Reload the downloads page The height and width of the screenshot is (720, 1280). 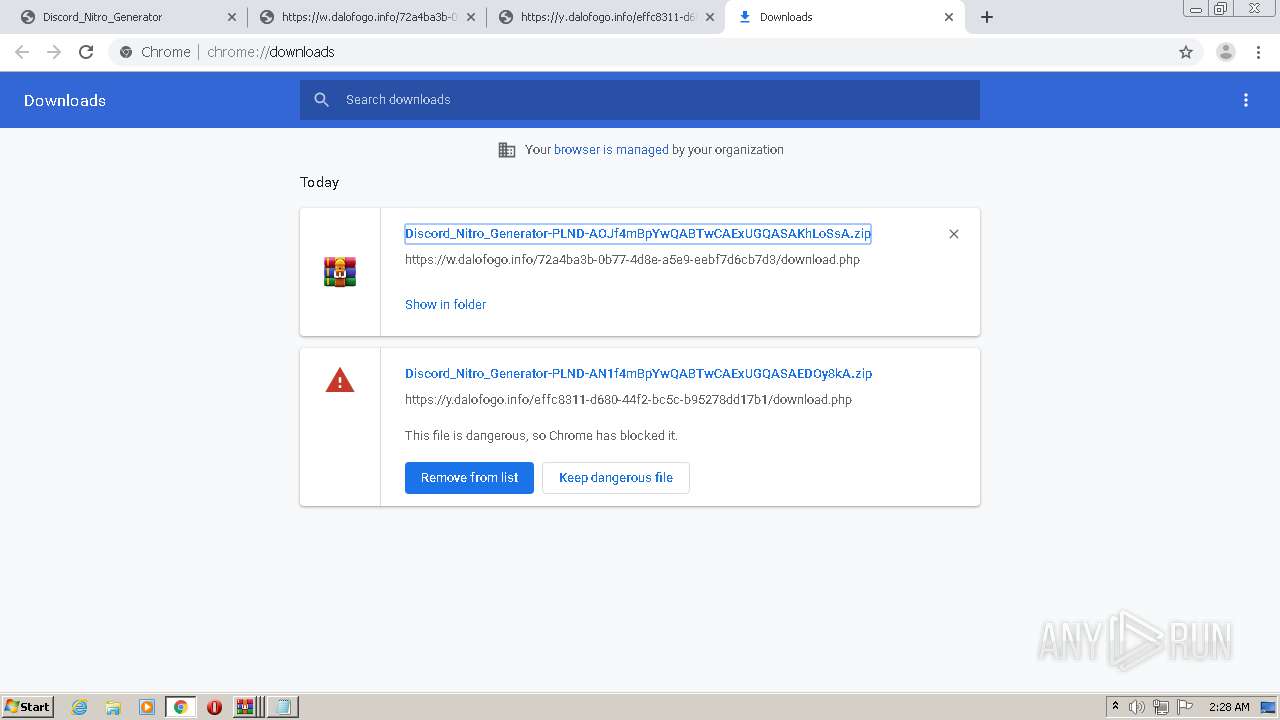(x=86, y=52)
